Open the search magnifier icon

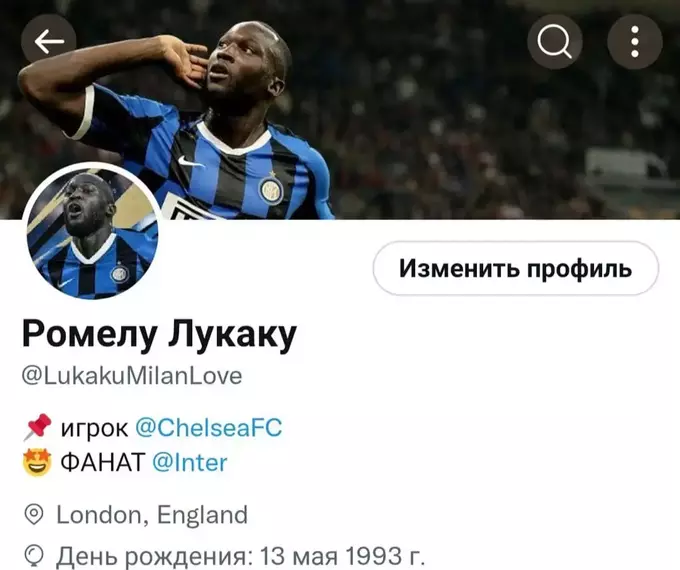pyautogui.click(x=554, y=42)
